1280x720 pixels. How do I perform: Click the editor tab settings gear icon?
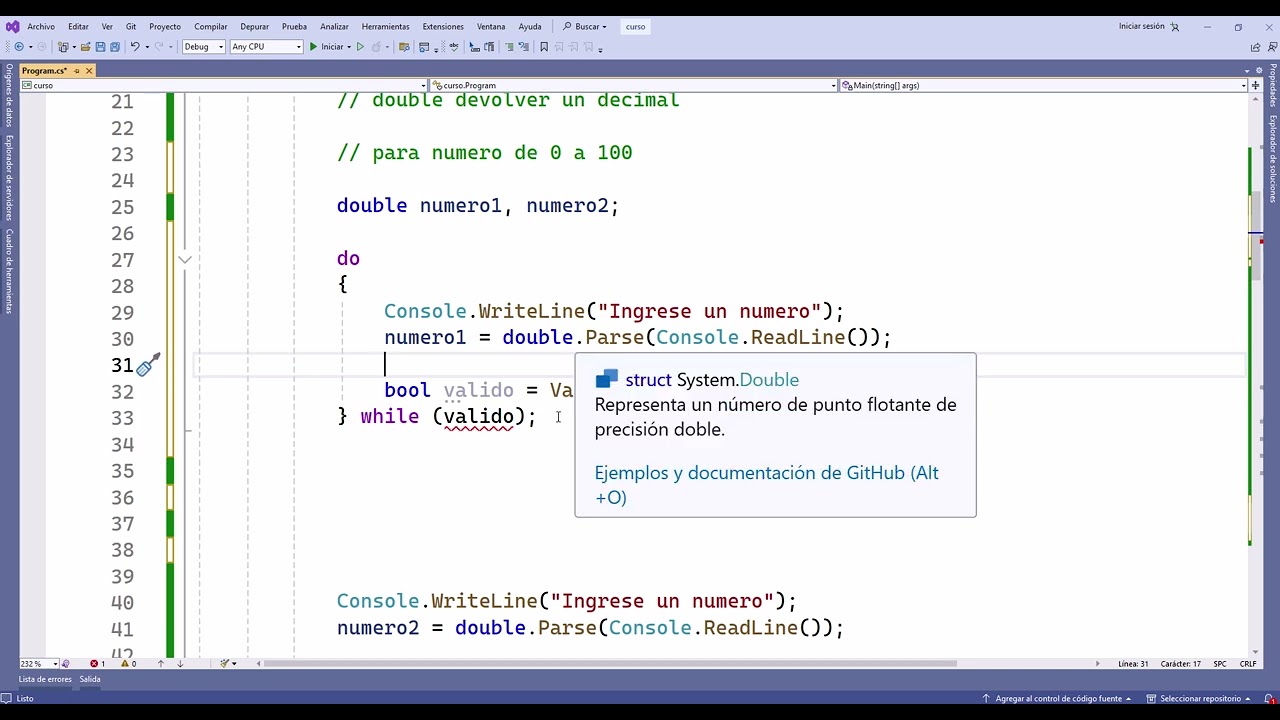click(1258, 71)
